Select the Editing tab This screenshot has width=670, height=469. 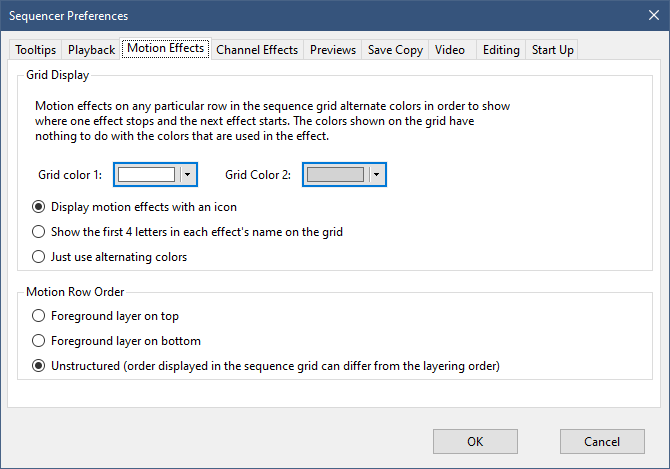[x=501, y=50]
